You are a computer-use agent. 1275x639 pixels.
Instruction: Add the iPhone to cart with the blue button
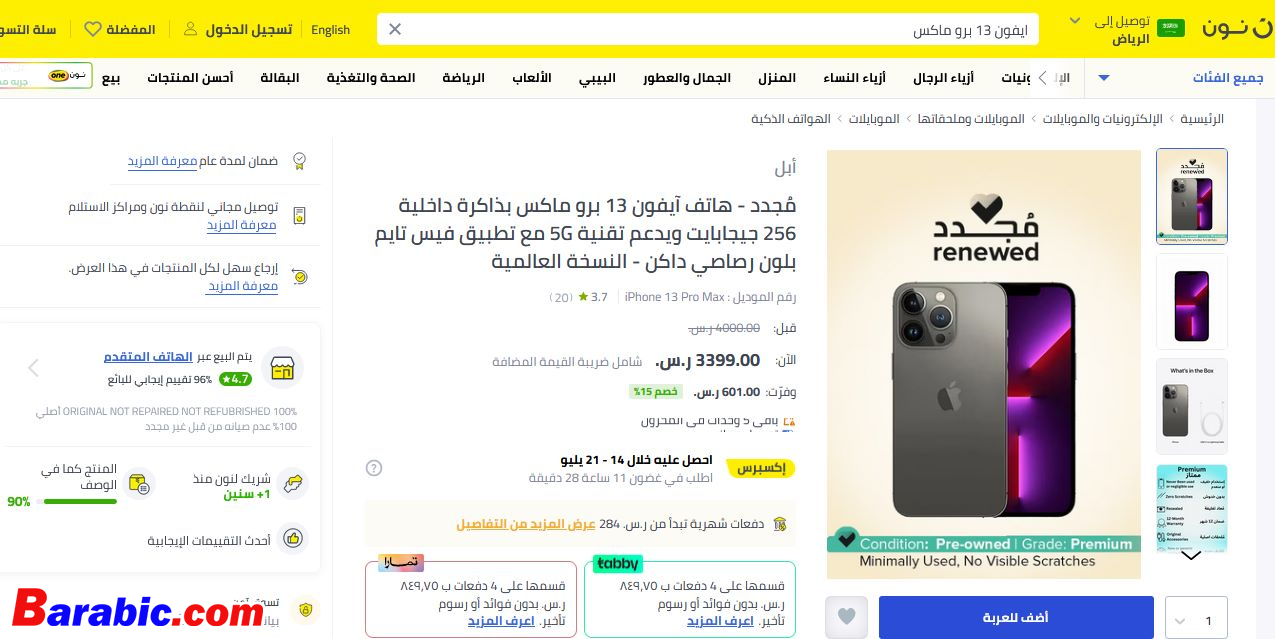1016,617
